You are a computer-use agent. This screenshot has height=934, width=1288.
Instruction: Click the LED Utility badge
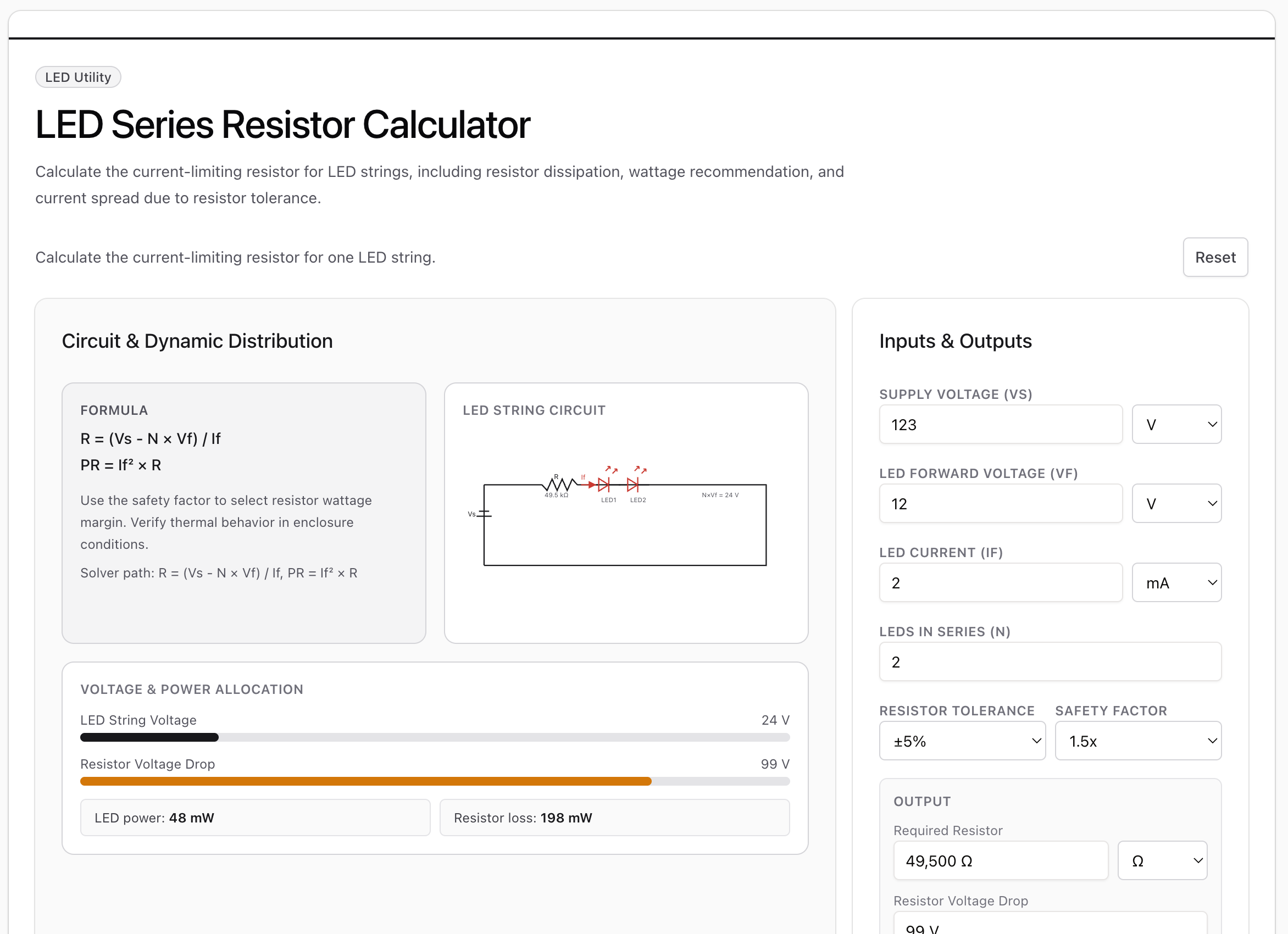pos(78,77)
